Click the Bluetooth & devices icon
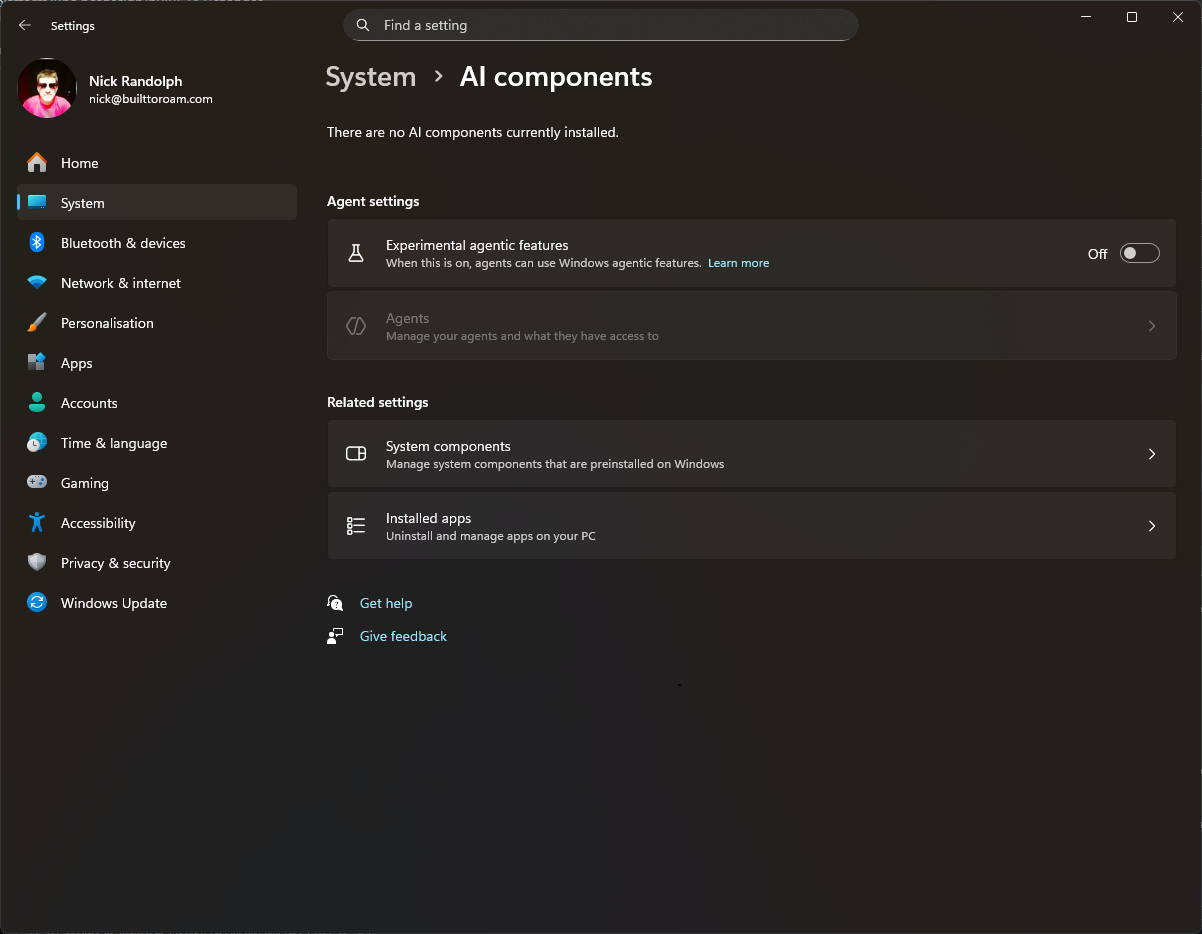Screen dimensions: 1202x934 tap(37, 243)
